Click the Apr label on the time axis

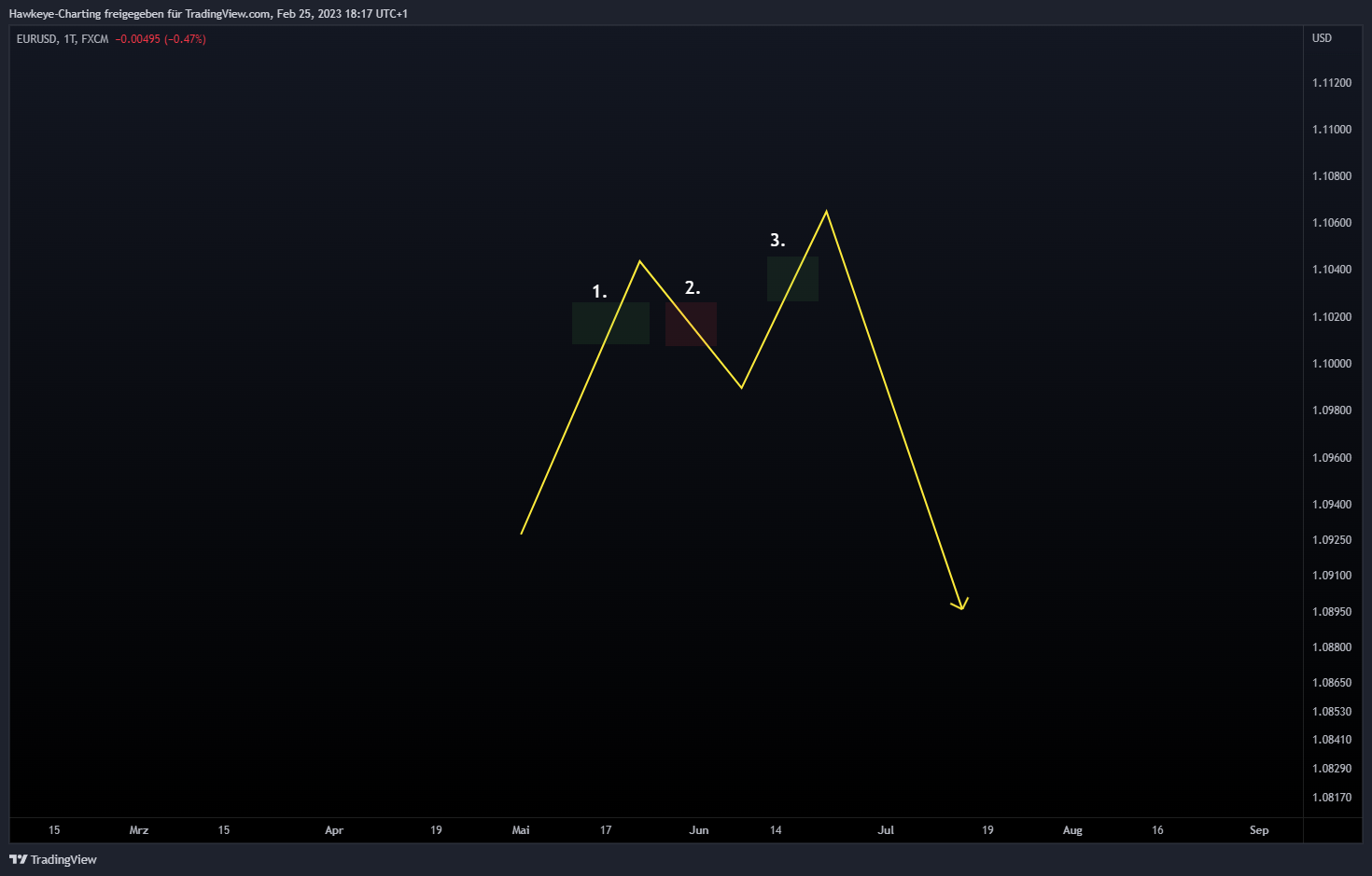tap(334, 830)
